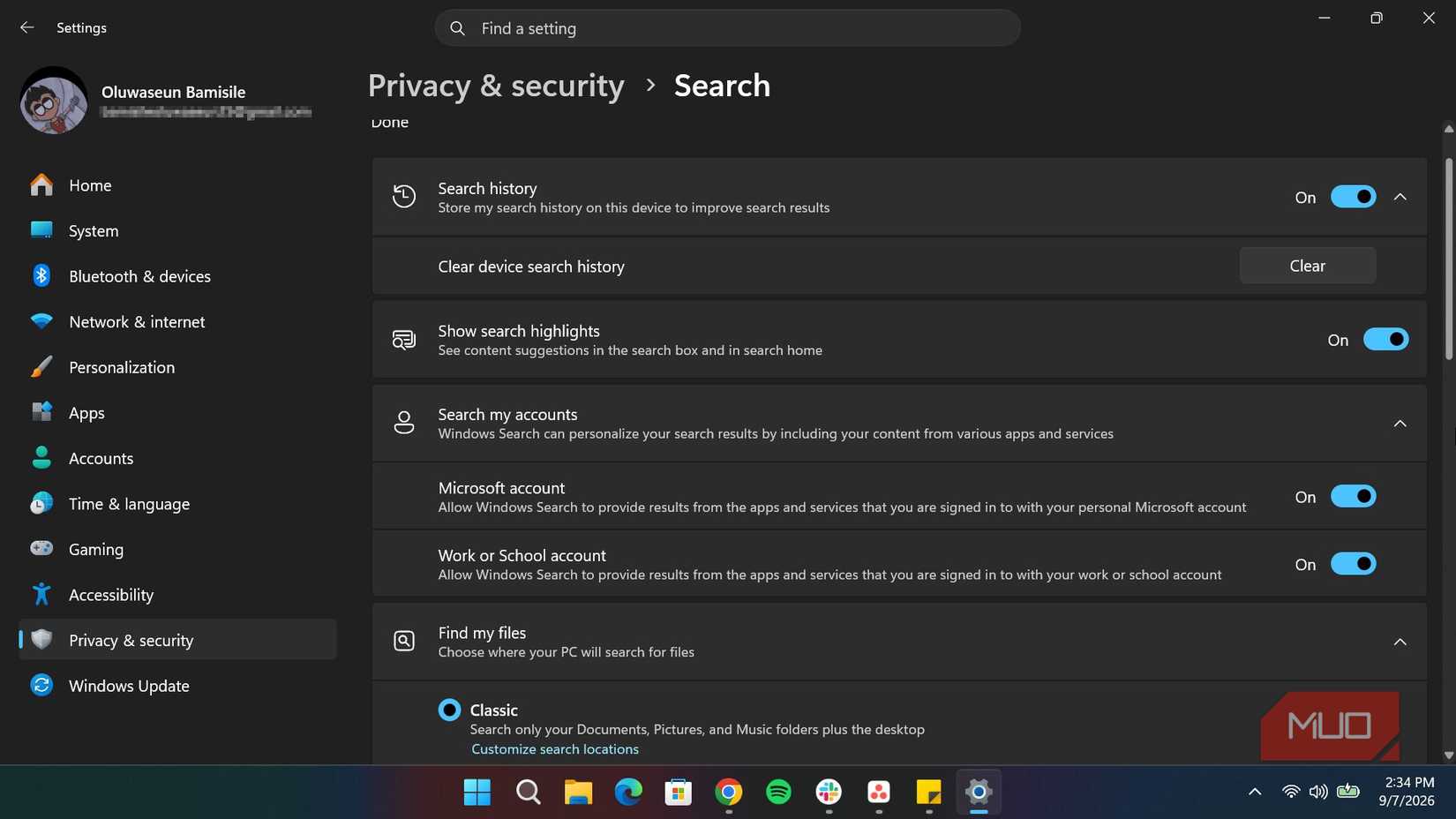Open Windows Update page
Screen dimensions: 1456x819
pos(177,686)
